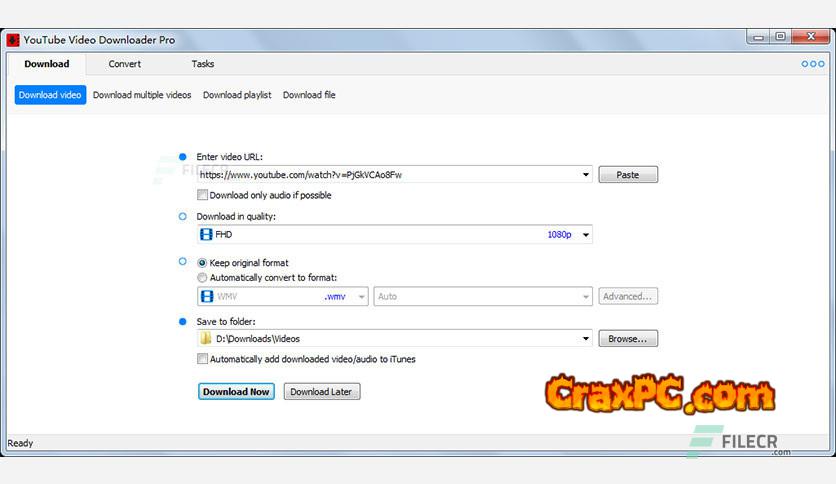
Task: Expand the video URL history dropdown
Action: click(585, 175)
